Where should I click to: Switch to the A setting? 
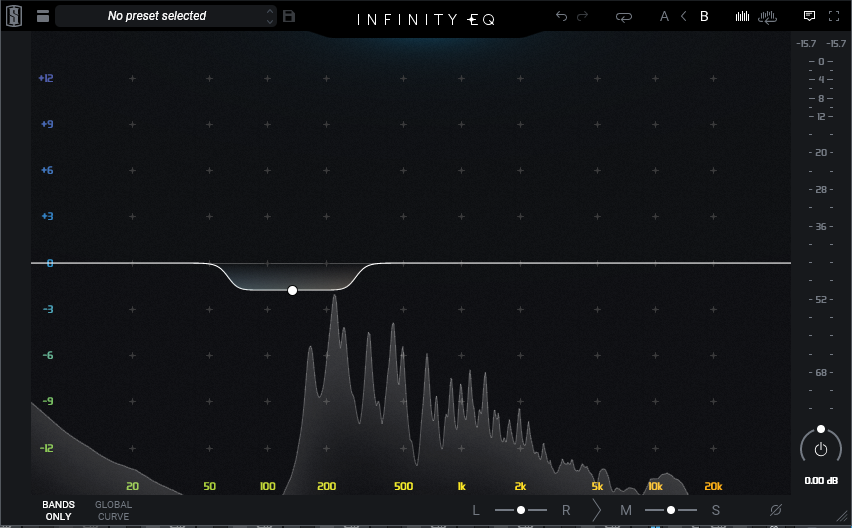pos(664,16)
